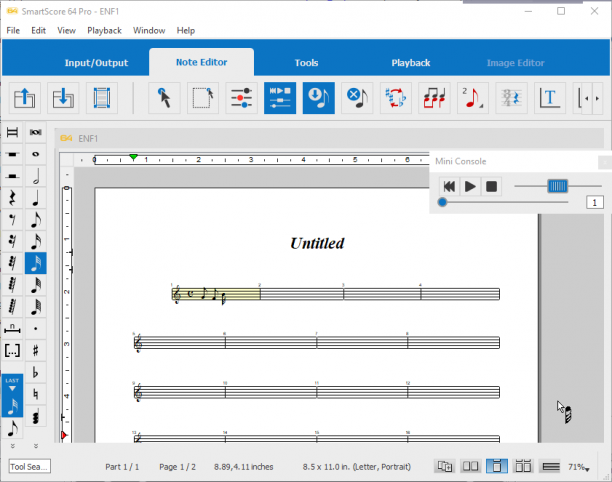This screenshot has height=482, width=612.
Task: Show next toolbar icons with right arrow
Action: tap(598, 98)
